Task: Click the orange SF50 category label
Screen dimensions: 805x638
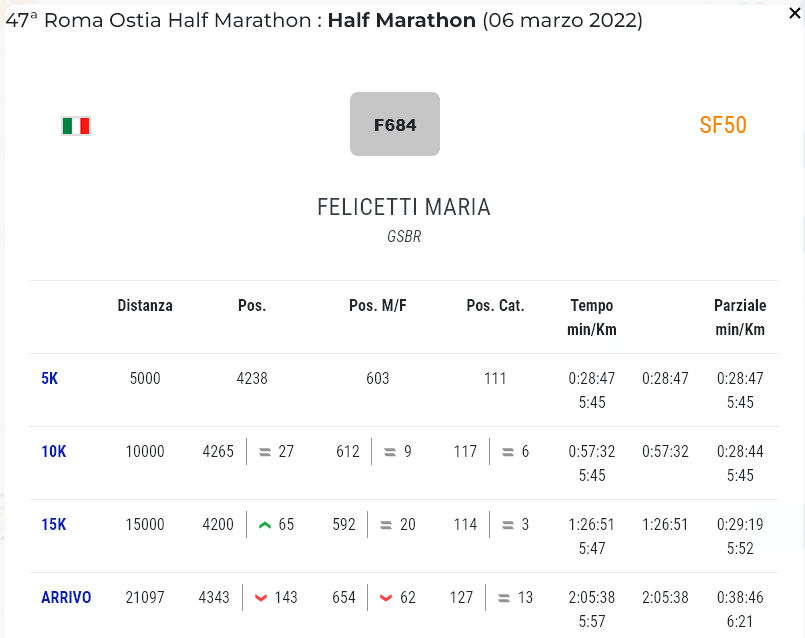Action: pos(723,125)
